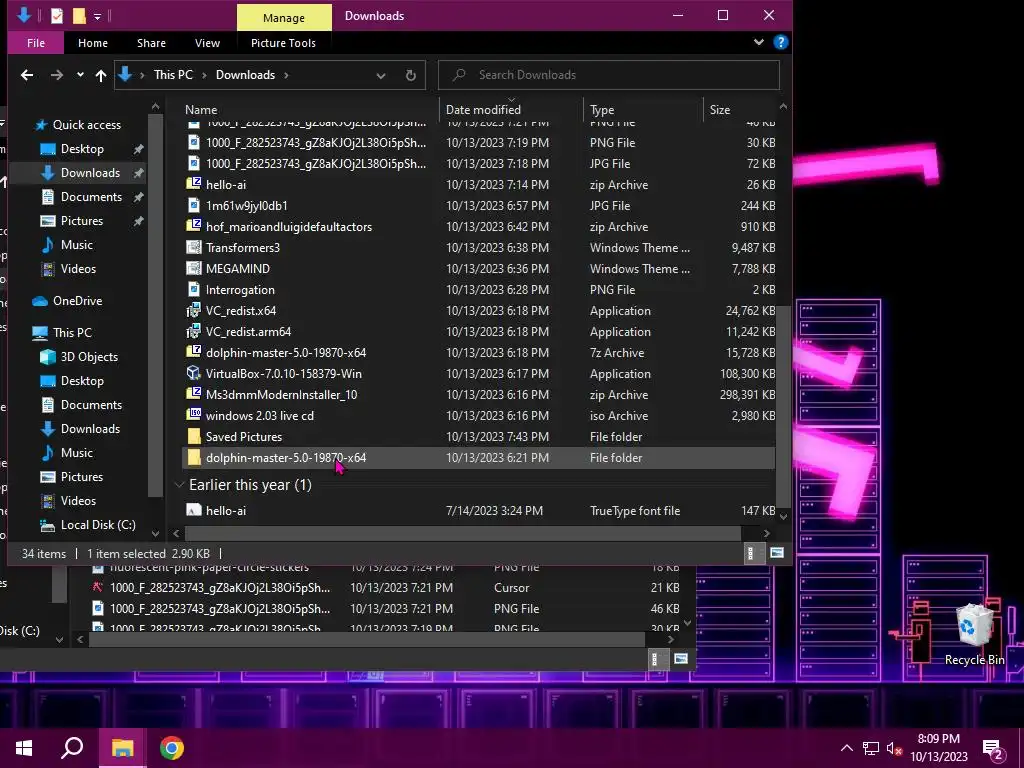Viewport: 1024px width, 768px height.
Task: Collapse the Earlier this year group
Action: coord(180,485)
